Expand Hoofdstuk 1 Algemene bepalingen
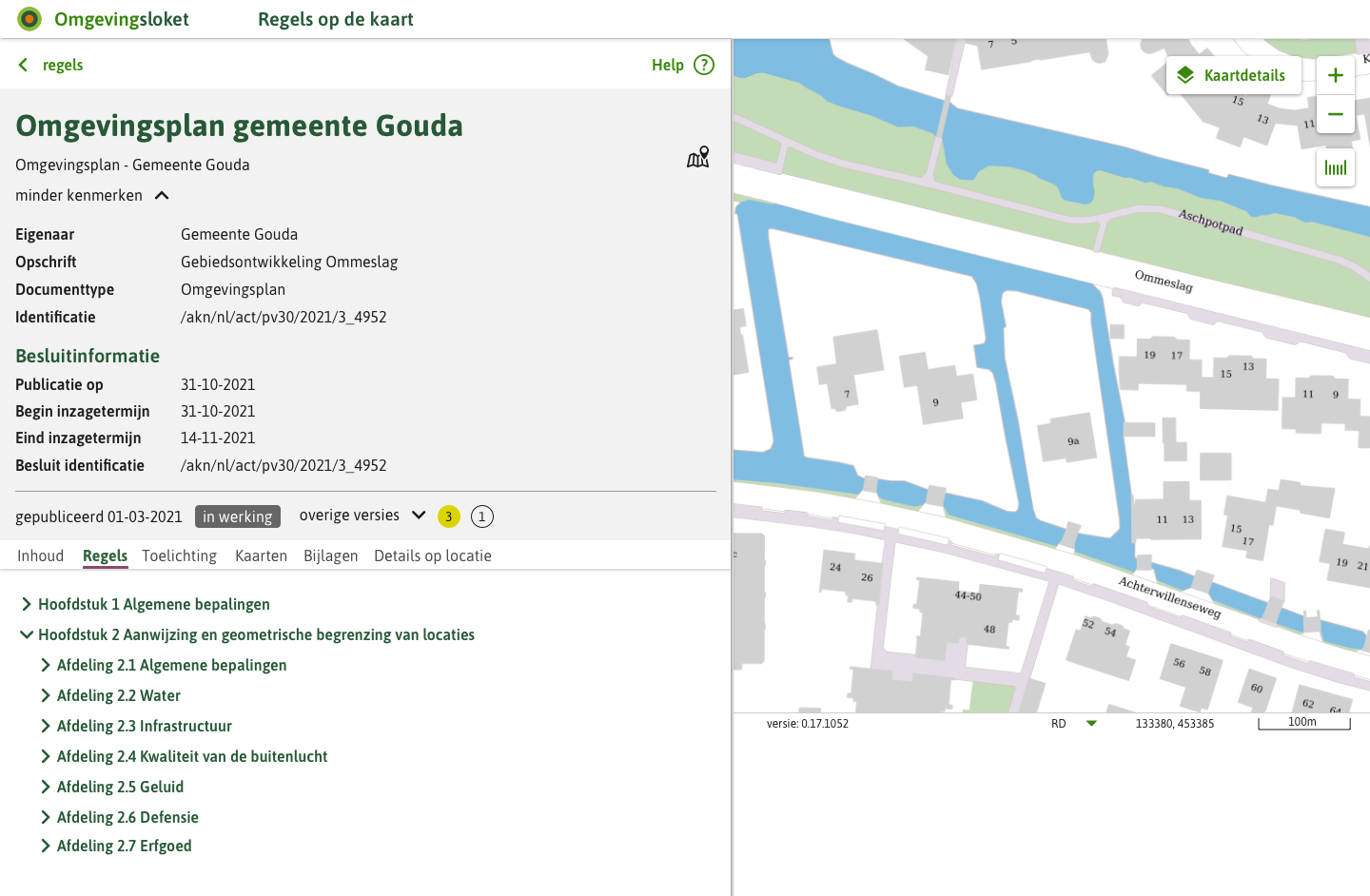 pyautogui.click(x=27, y=604)
